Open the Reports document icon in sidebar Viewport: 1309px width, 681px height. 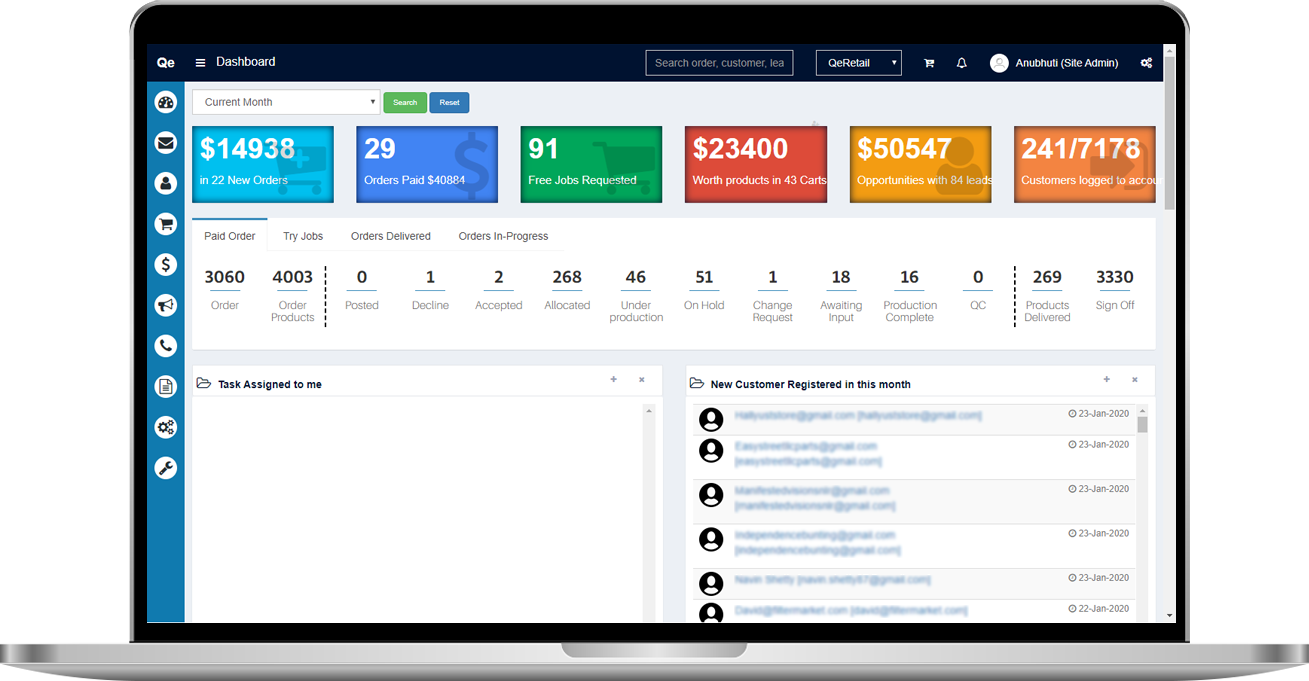coord(165,386)
